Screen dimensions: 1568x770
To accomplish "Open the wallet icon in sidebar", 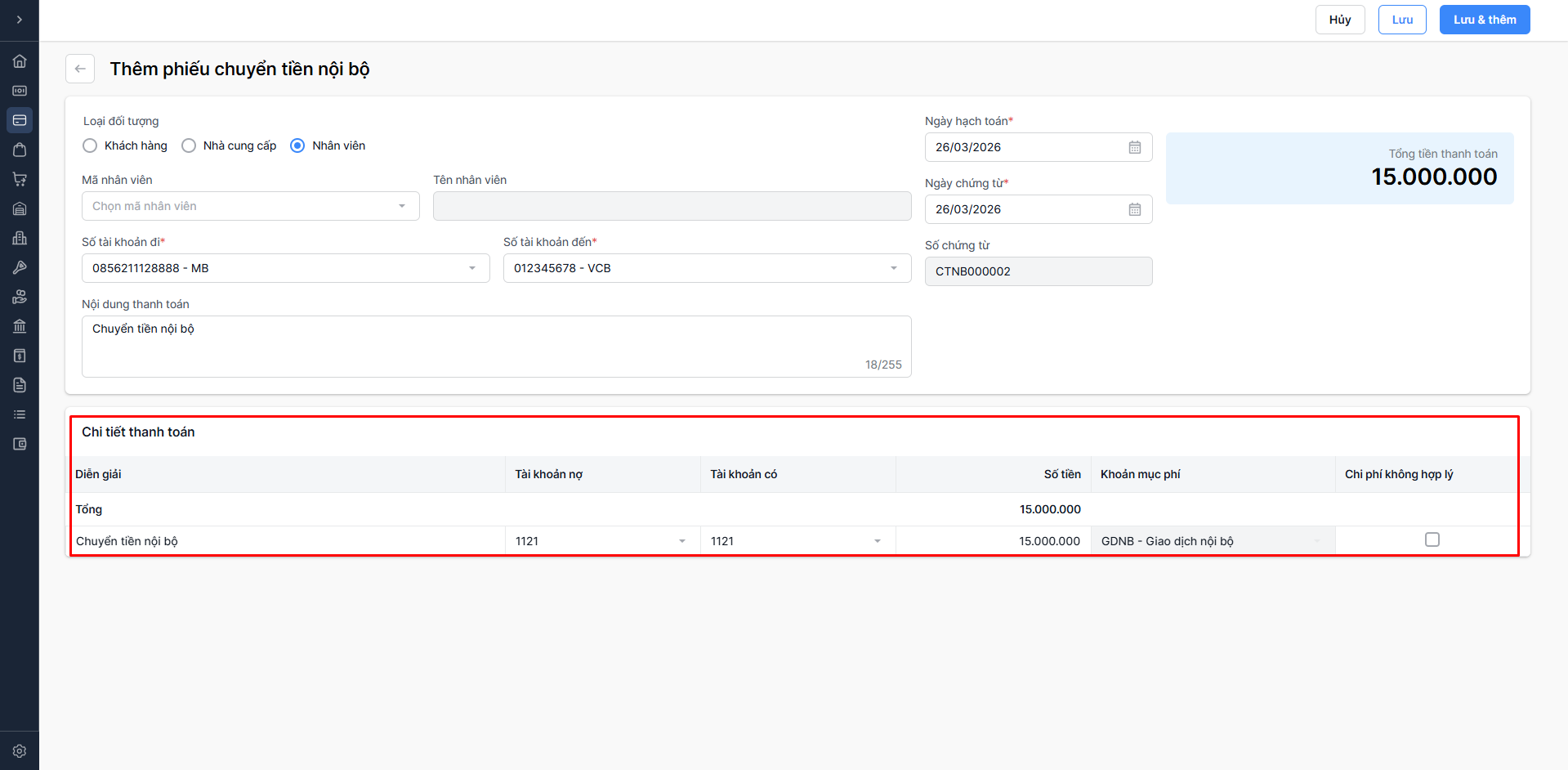I will click(x=20, y=444).
